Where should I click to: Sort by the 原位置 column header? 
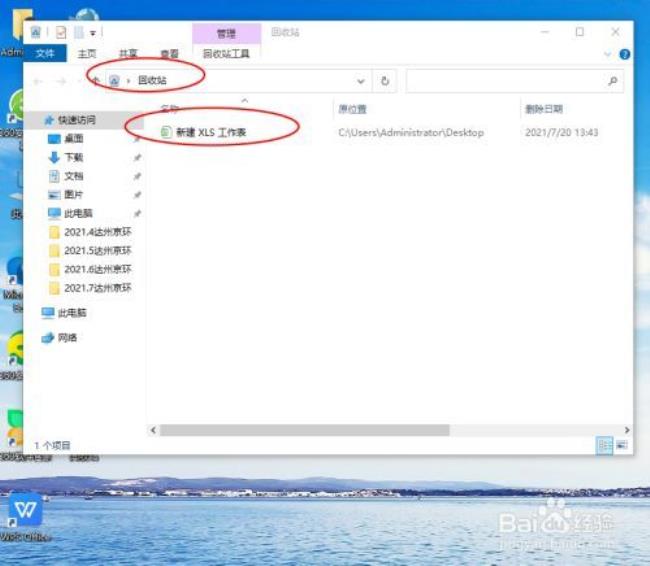point(352,109)
